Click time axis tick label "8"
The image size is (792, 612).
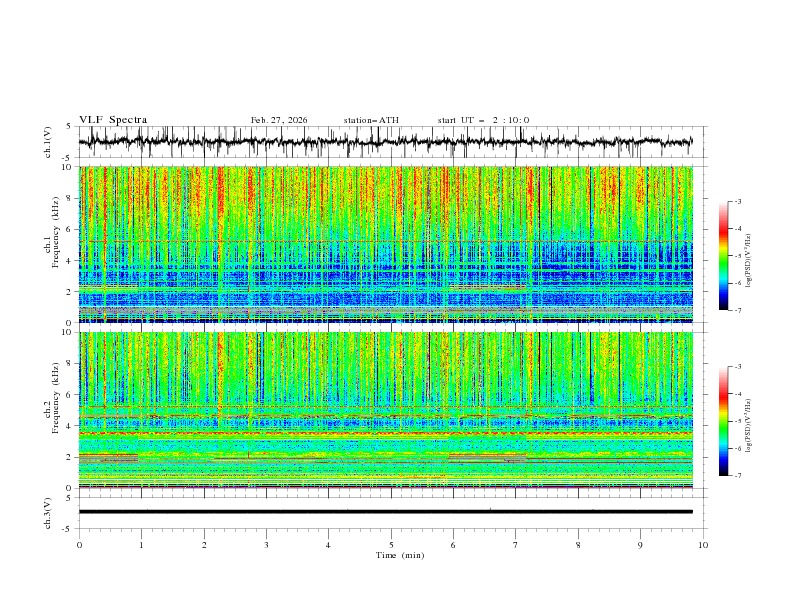(578, 545)
